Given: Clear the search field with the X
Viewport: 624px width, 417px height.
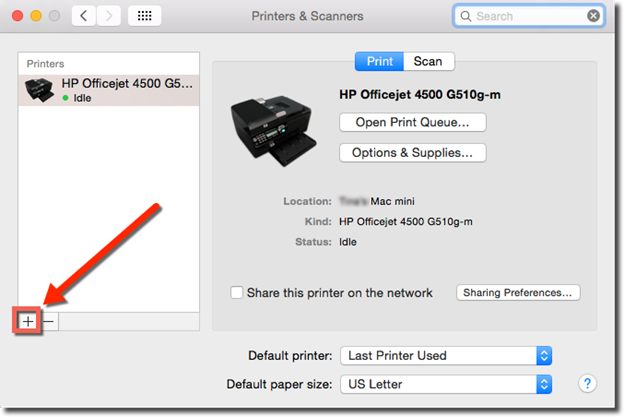Looking at the screenshot, I should (593, 16).
